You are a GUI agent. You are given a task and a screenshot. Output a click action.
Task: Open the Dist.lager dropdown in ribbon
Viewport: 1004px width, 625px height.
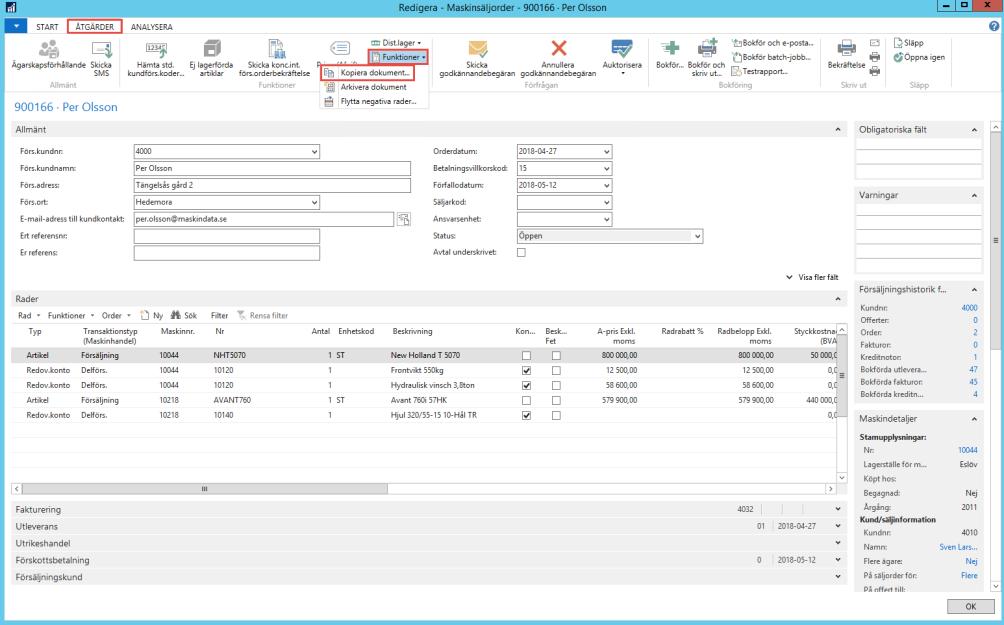coord(396,43)
